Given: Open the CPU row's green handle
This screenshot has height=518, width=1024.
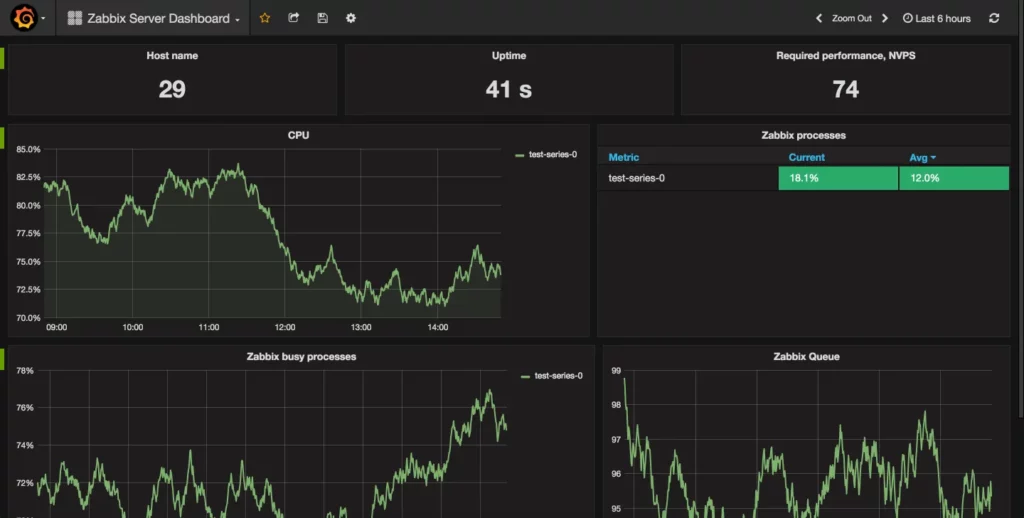Looking at the screenshot, I should coord(2,138).
